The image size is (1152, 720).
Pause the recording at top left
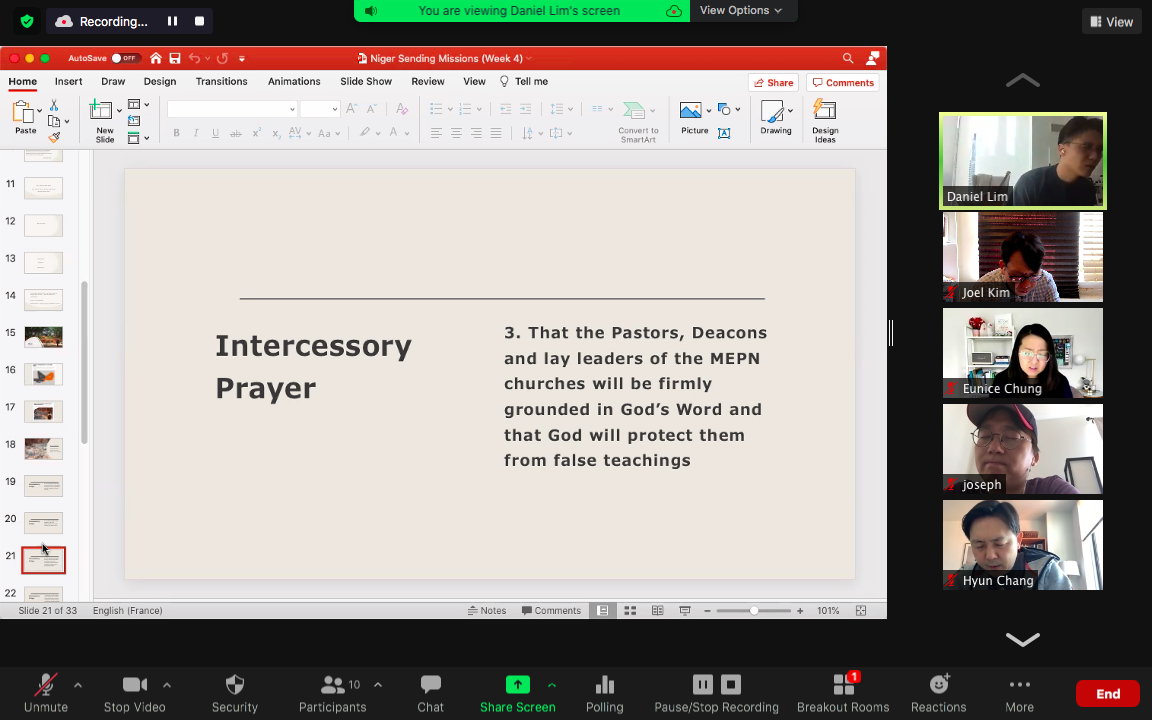(x=172, y=21)
